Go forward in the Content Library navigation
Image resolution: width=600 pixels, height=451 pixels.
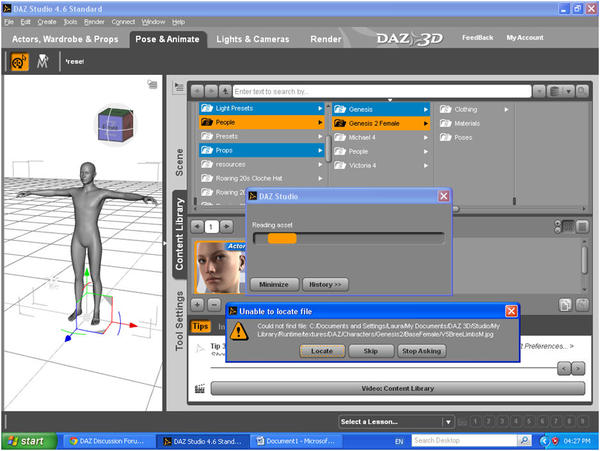[x=211, y=91]
